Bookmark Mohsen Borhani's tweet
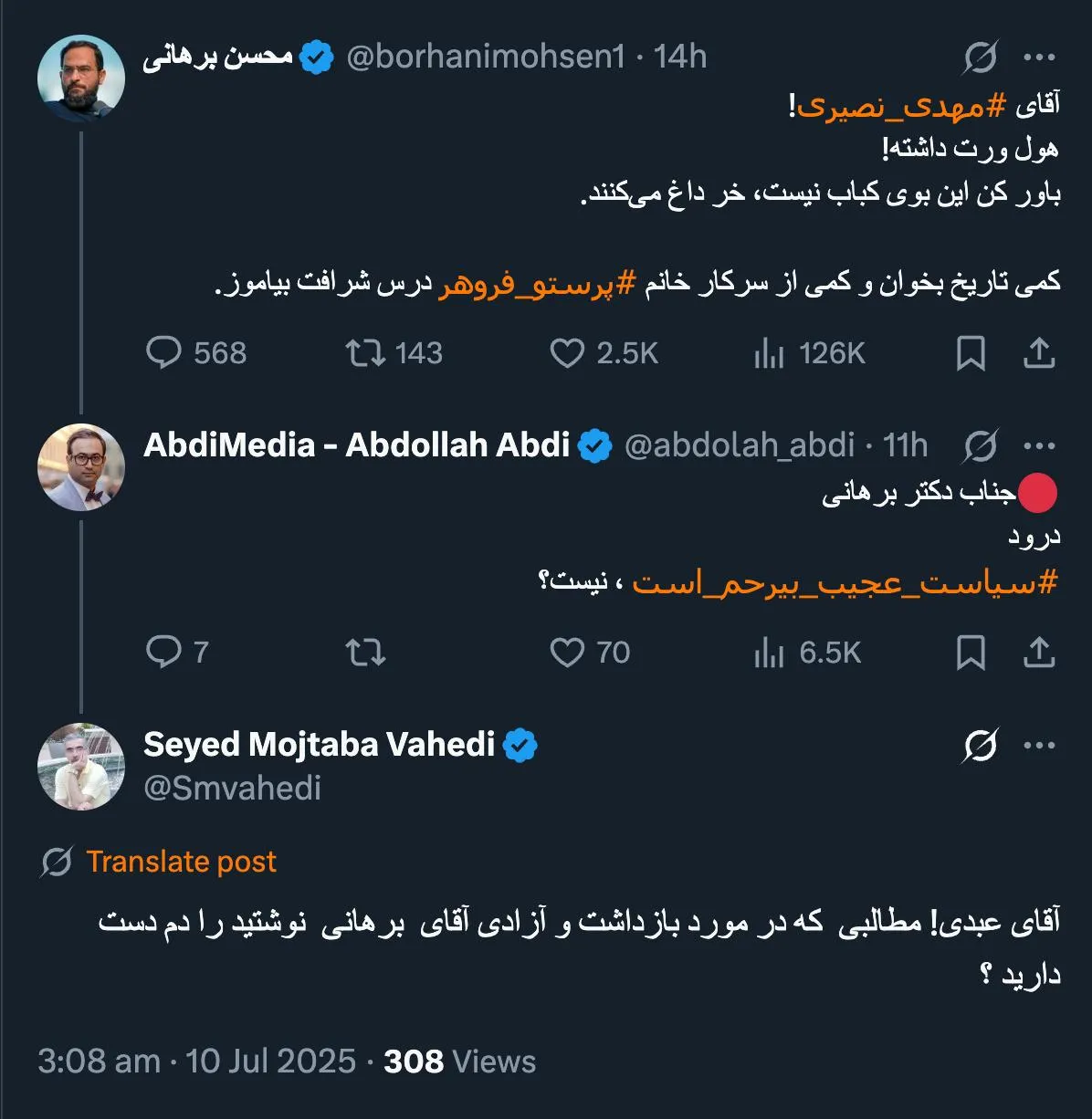This screenshot has height=1119, width=1092. (x=971, y=354)
